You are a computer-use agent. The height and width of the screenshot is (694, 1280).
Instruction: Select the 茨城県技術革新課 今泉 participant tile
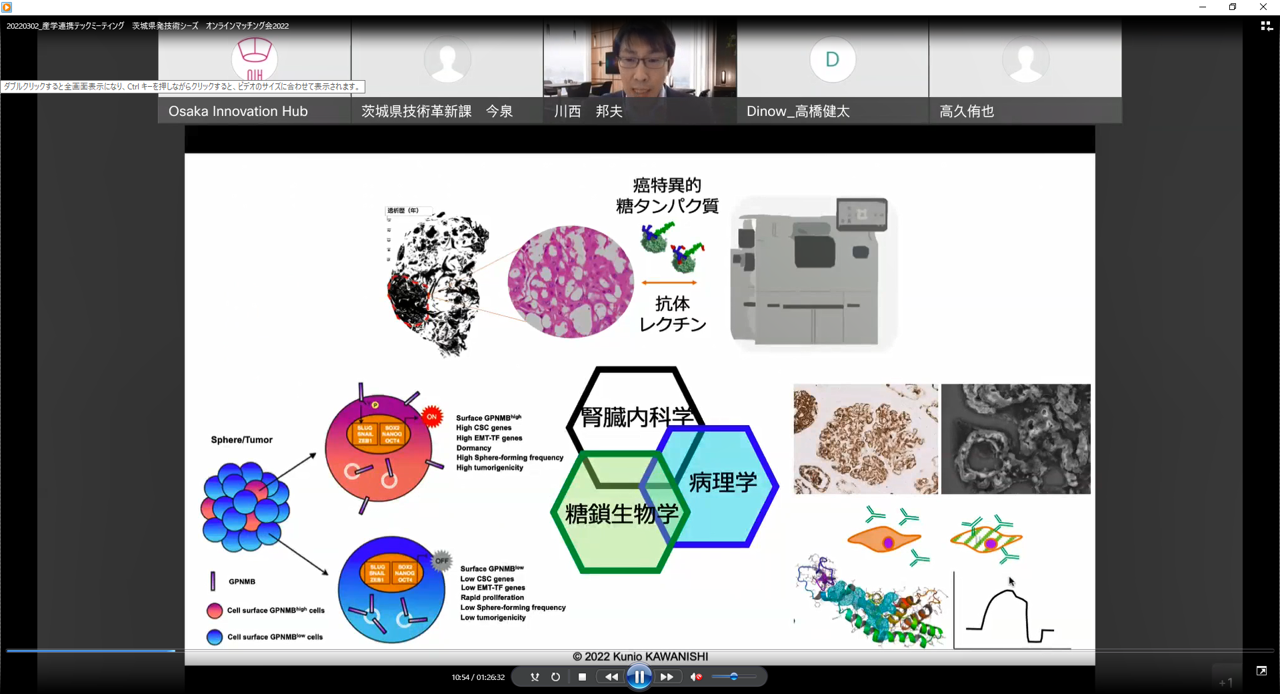point(447,70)
